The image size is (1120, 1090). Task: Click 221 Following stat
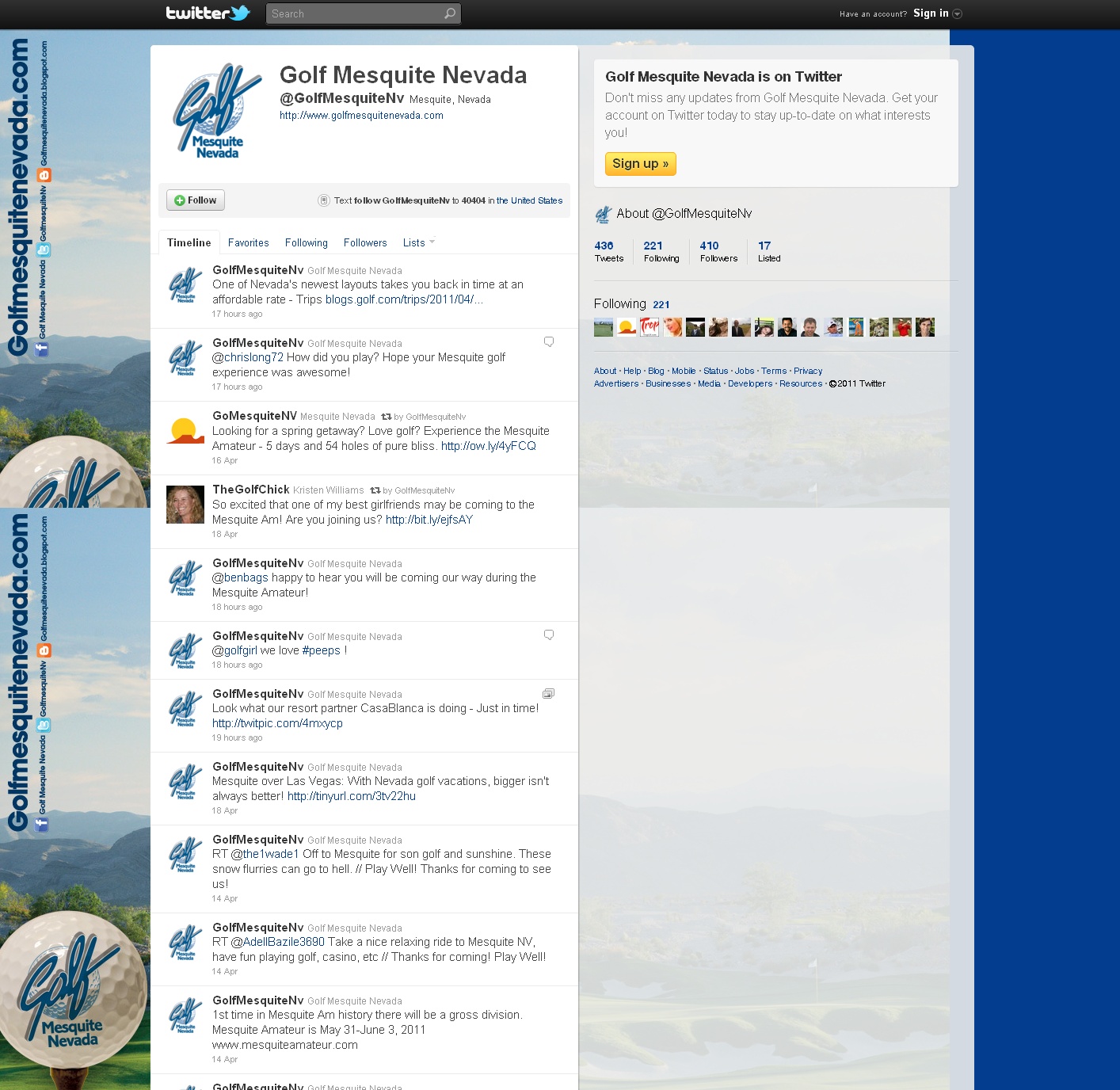tap(661, 251)
